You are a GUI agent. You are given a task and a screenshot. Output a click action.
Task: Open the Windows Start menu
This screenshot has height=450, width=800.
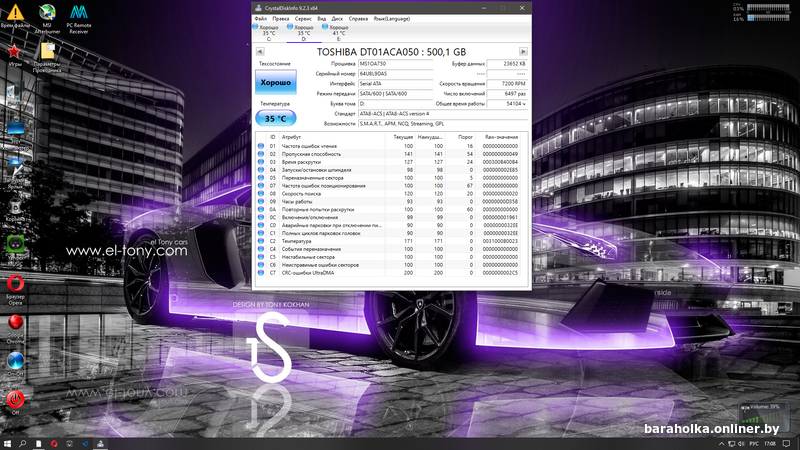[7, 443]
